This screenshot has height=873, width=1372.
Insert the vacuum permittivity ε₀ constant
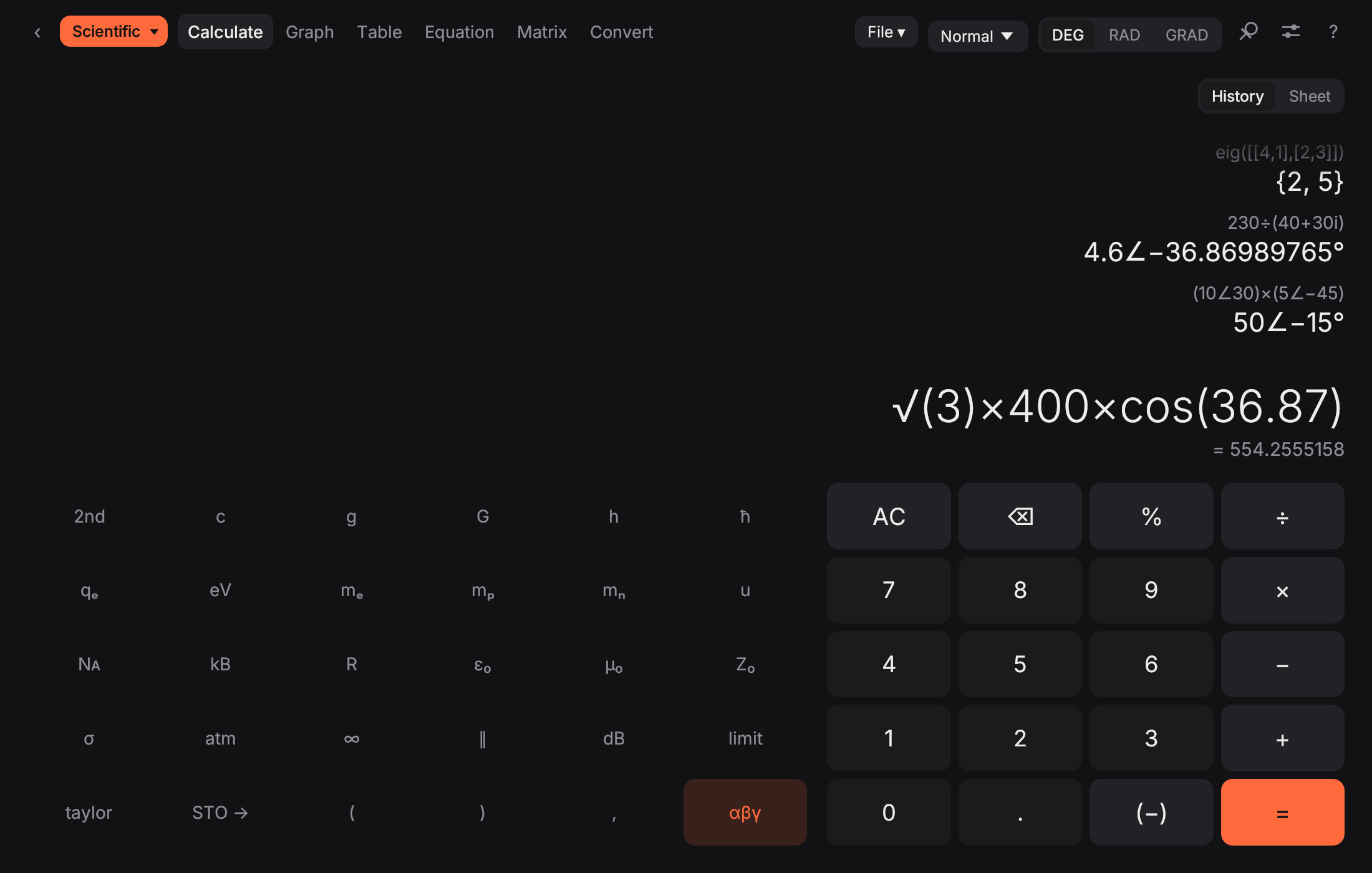click(483, 664)
